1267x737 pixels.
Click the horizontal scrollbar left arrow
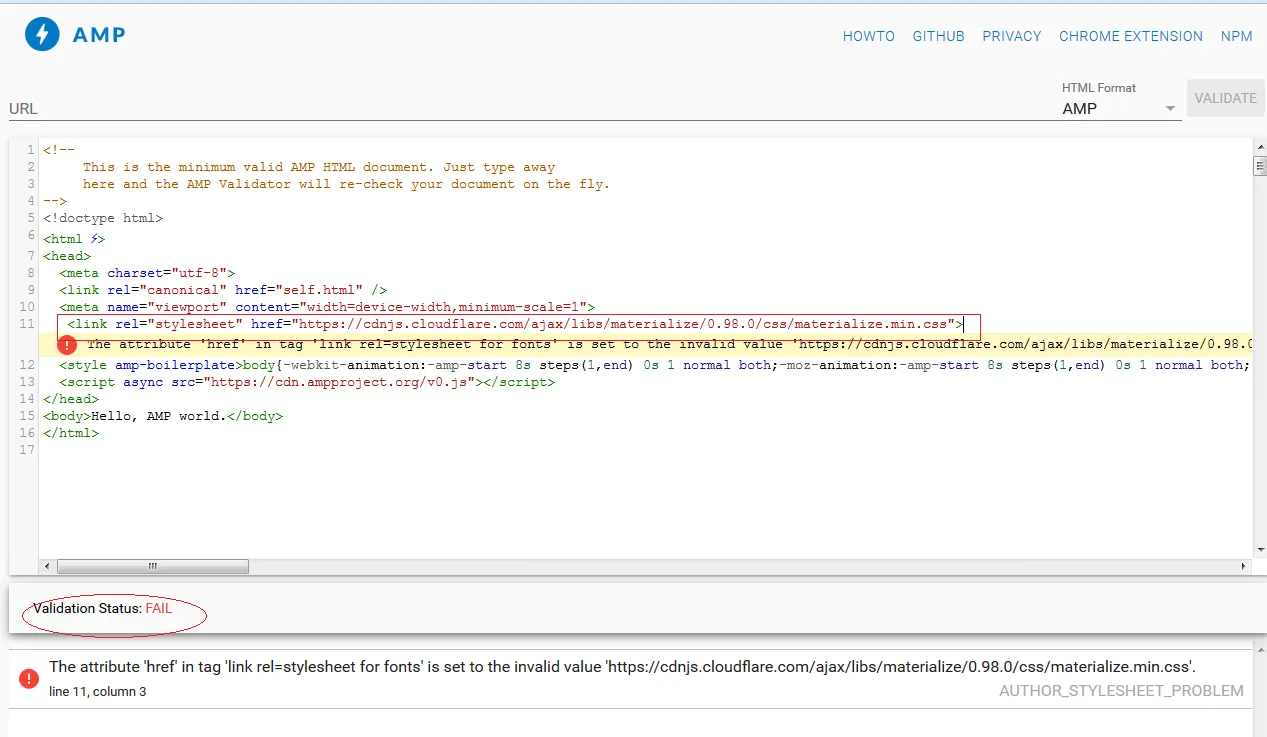tap(47, 566)
